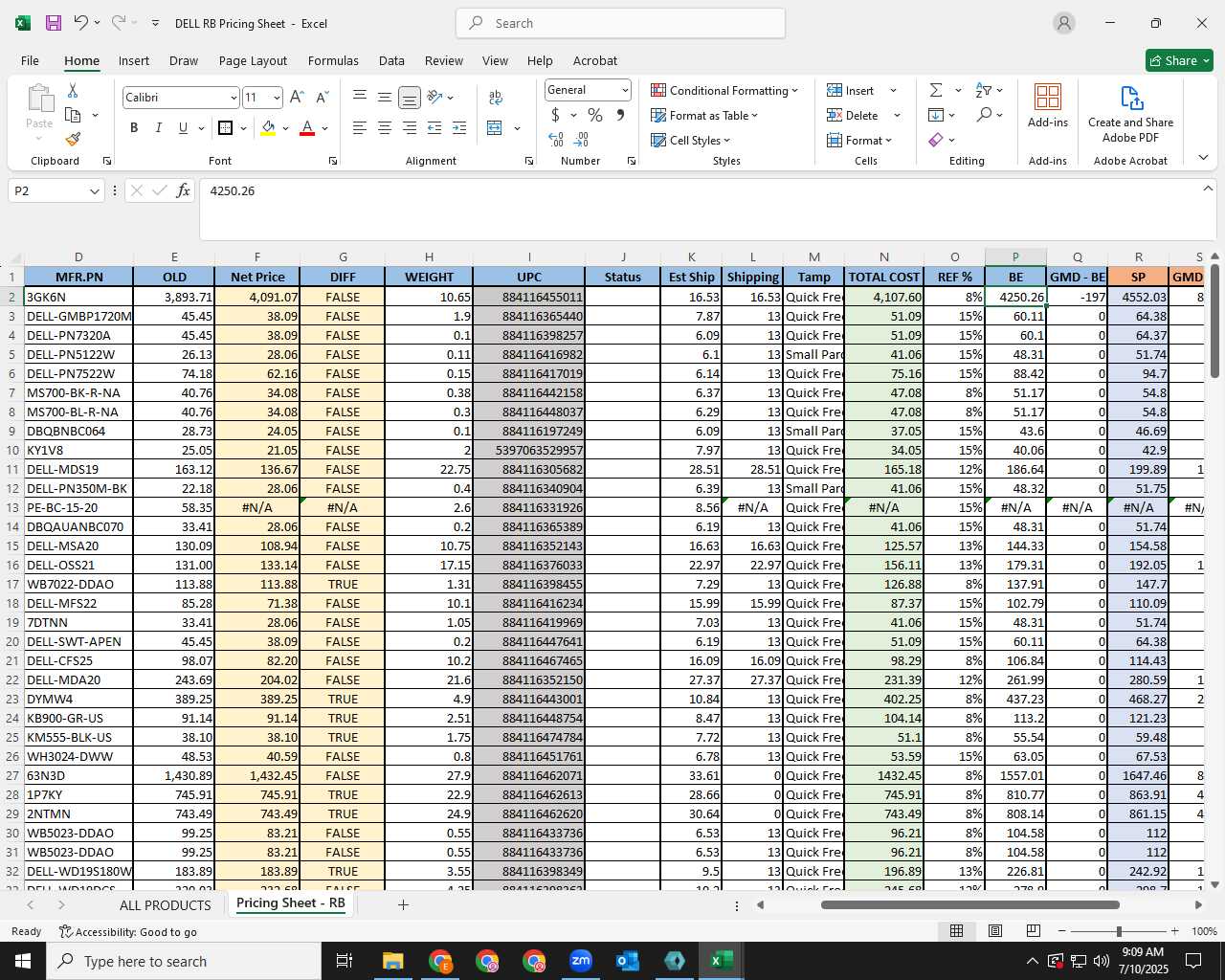Expand the Cell Styles menu

pyautogui.click(x=691, y=140)
